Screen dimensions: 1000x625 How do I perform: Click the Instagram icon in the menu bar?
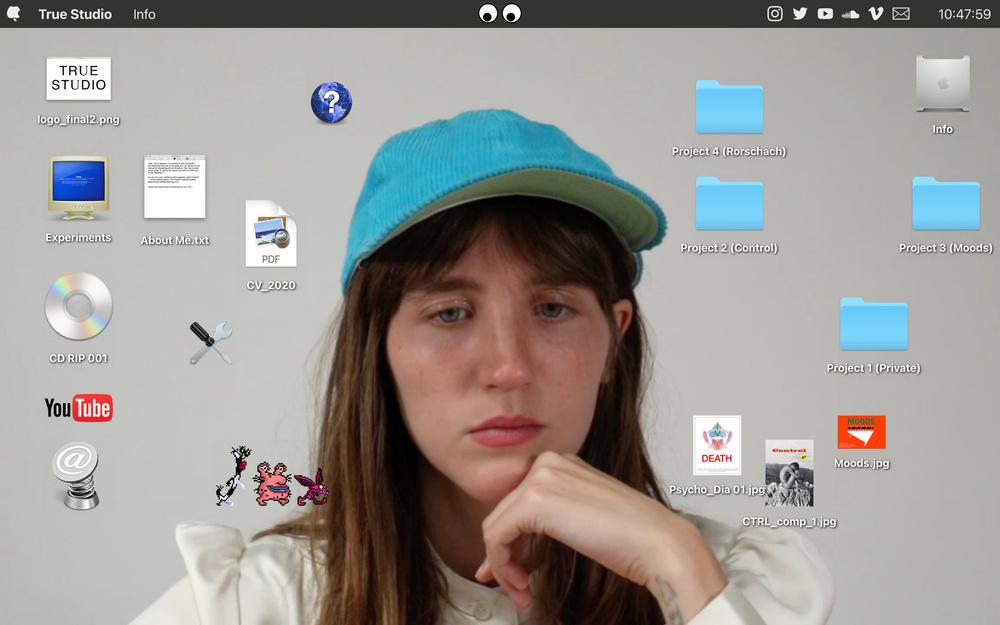pos(775,13)
